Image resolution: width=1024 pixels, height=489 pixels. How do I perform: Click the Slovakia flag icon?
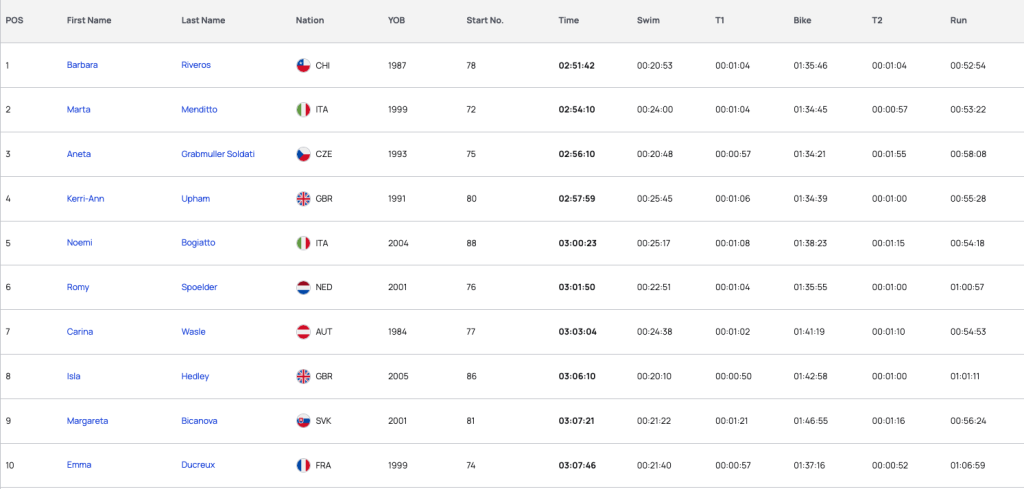point(303,420)
